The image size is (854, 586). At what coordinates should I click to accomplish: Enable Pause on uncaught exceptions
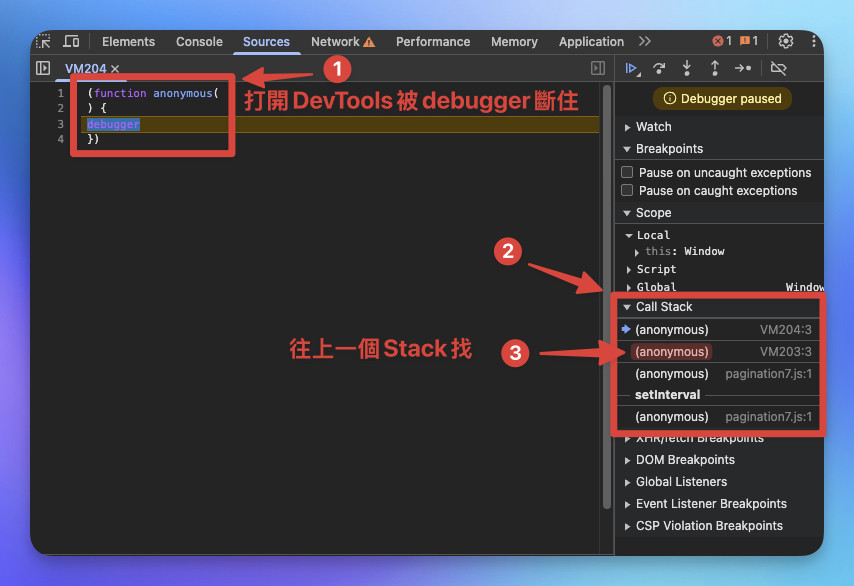pyautogui.click(x=627, y=172)
